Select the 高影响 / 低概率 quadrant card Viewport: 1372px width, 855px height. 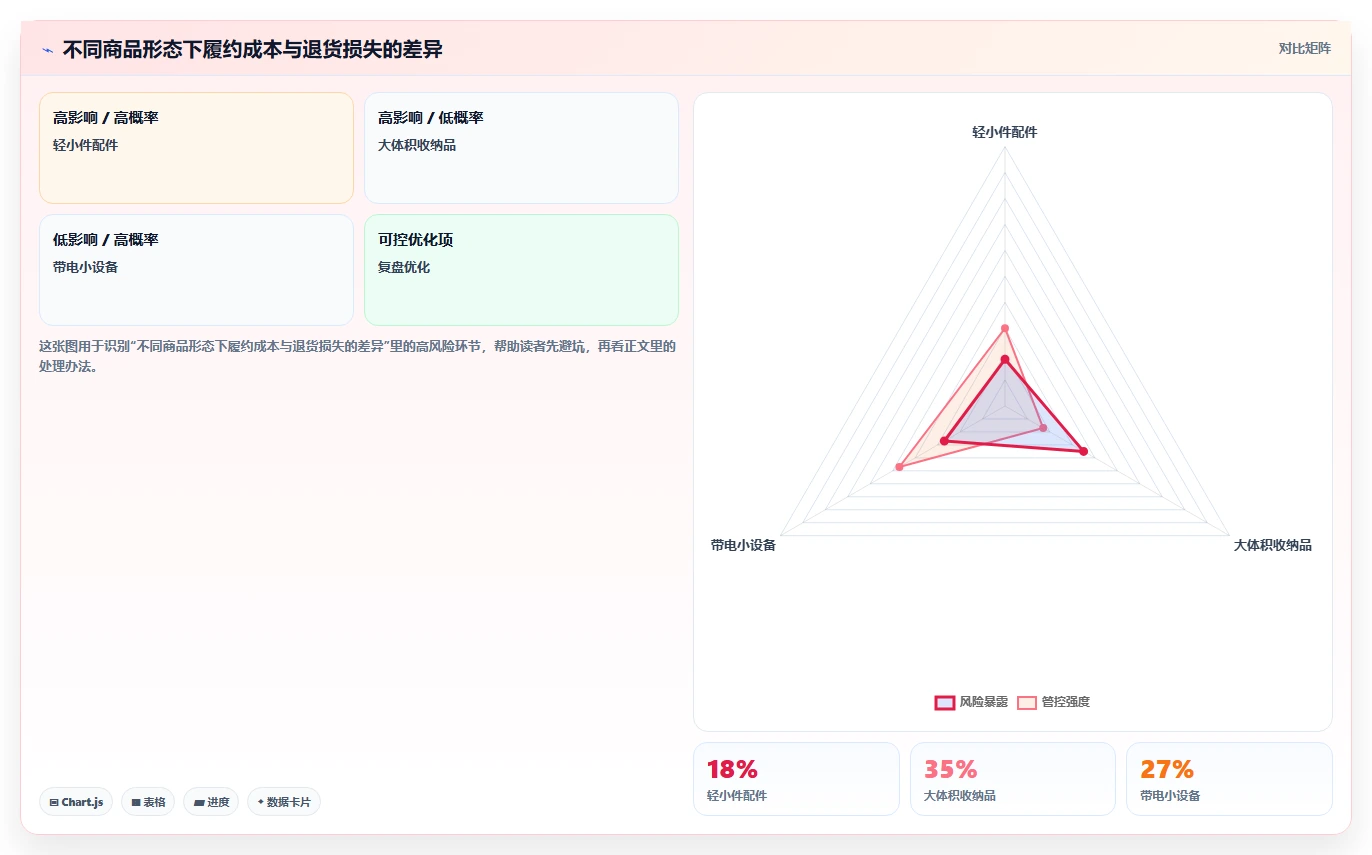pyautogui.click(x=521, y=148)
